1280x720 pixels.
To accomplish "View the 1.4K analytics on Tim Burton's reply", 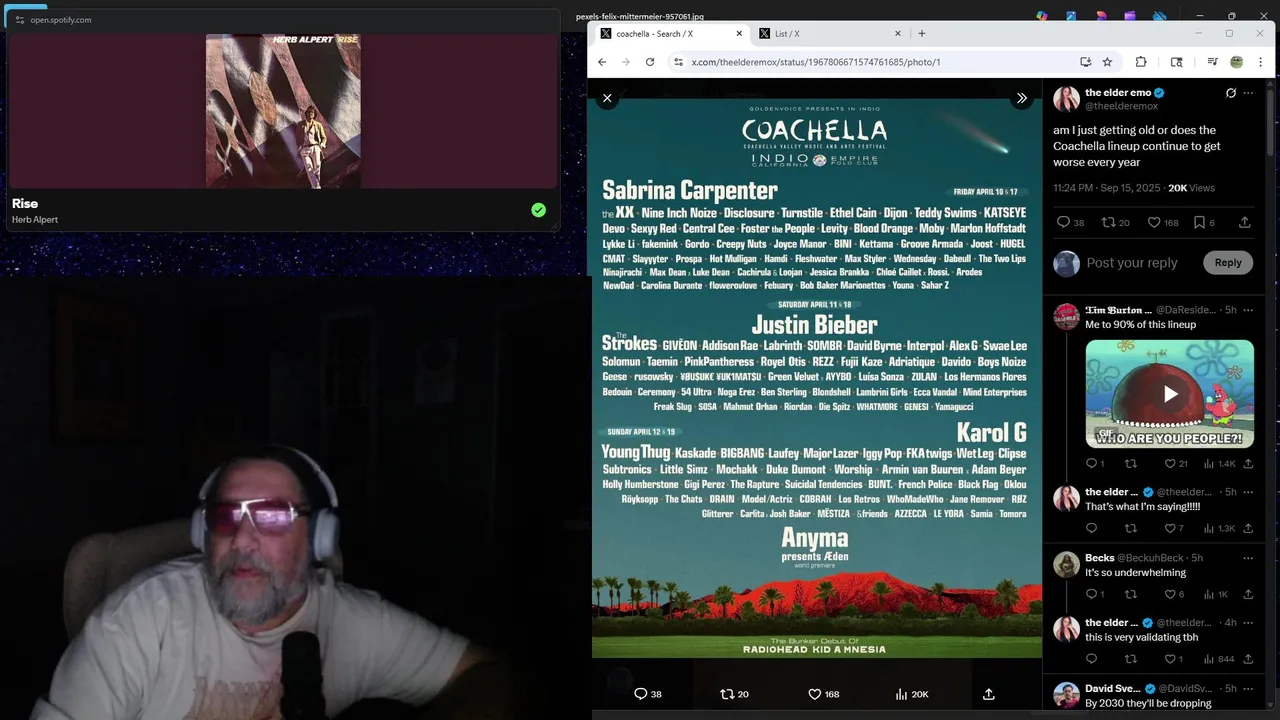I will pos(1220,464).
